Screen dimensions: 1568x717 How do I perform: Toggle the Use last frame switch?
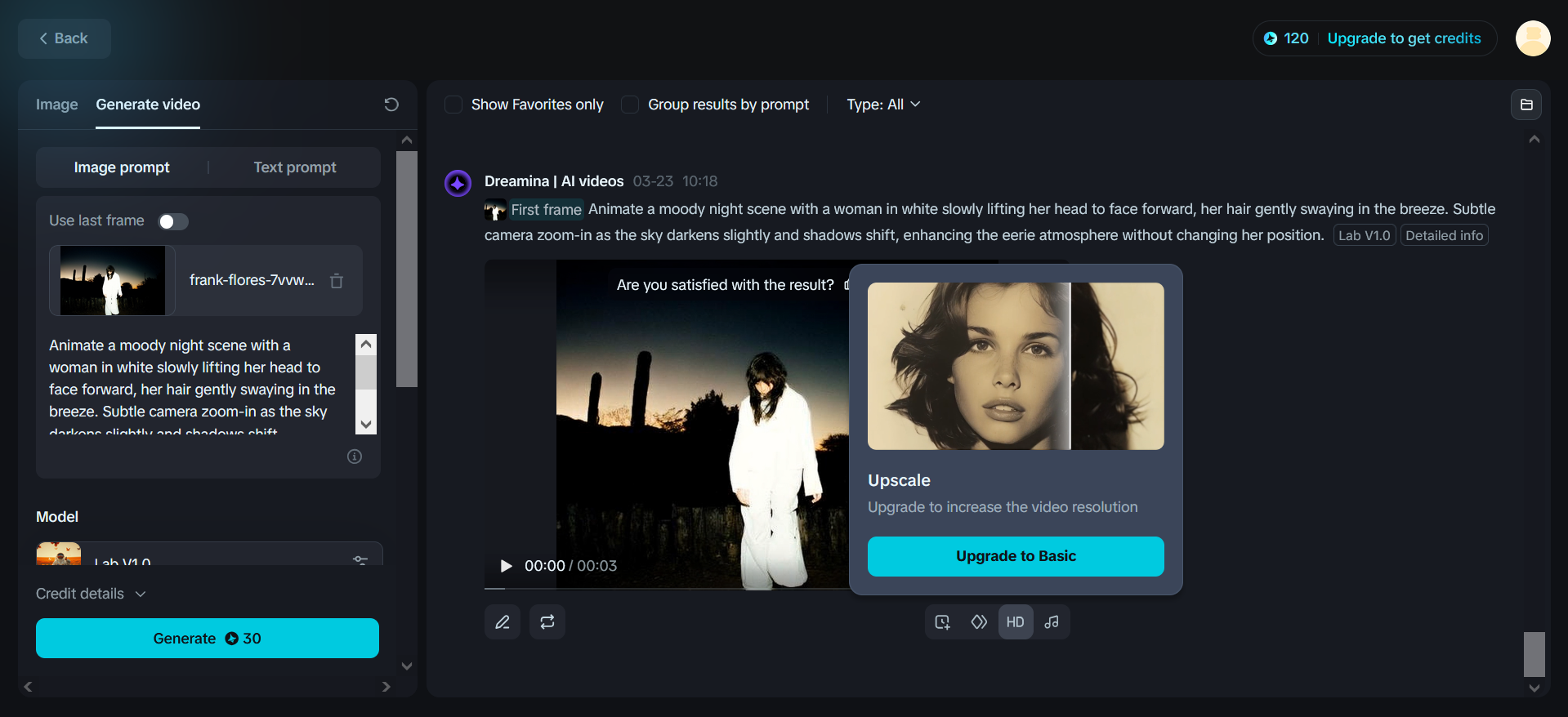(173, 221)
